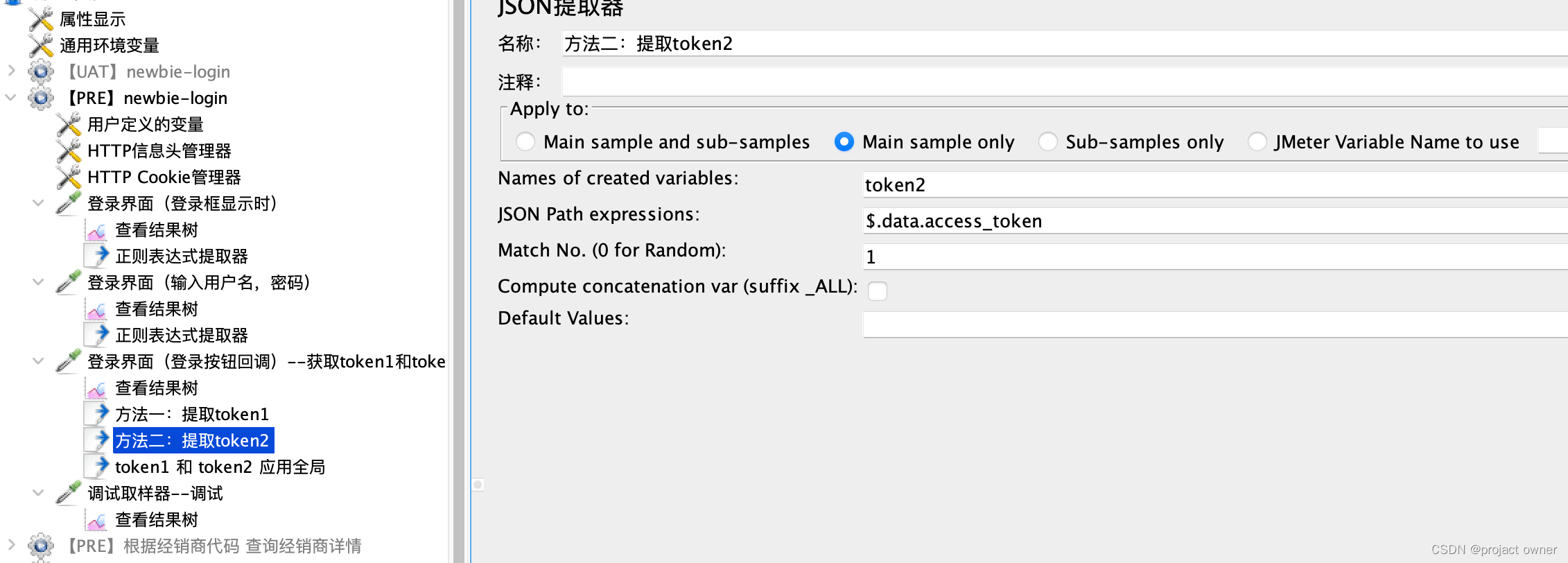Click the 调试取样器--调试 sampler icon
This screenshot has width=1568, height=563.
(67, 492)
